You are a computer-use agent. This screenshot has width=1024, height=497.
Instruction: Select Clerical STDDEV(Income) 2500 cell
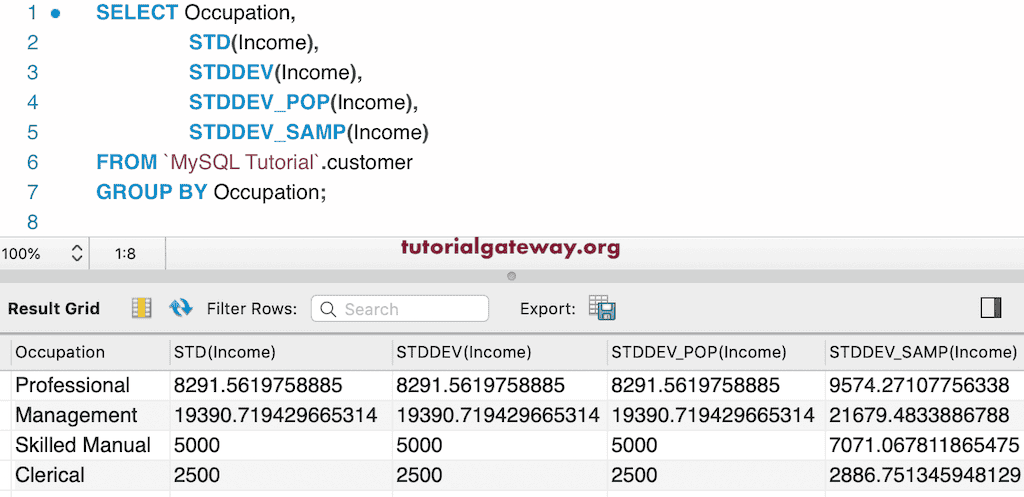pyautogui.click(x=500, y=475)
